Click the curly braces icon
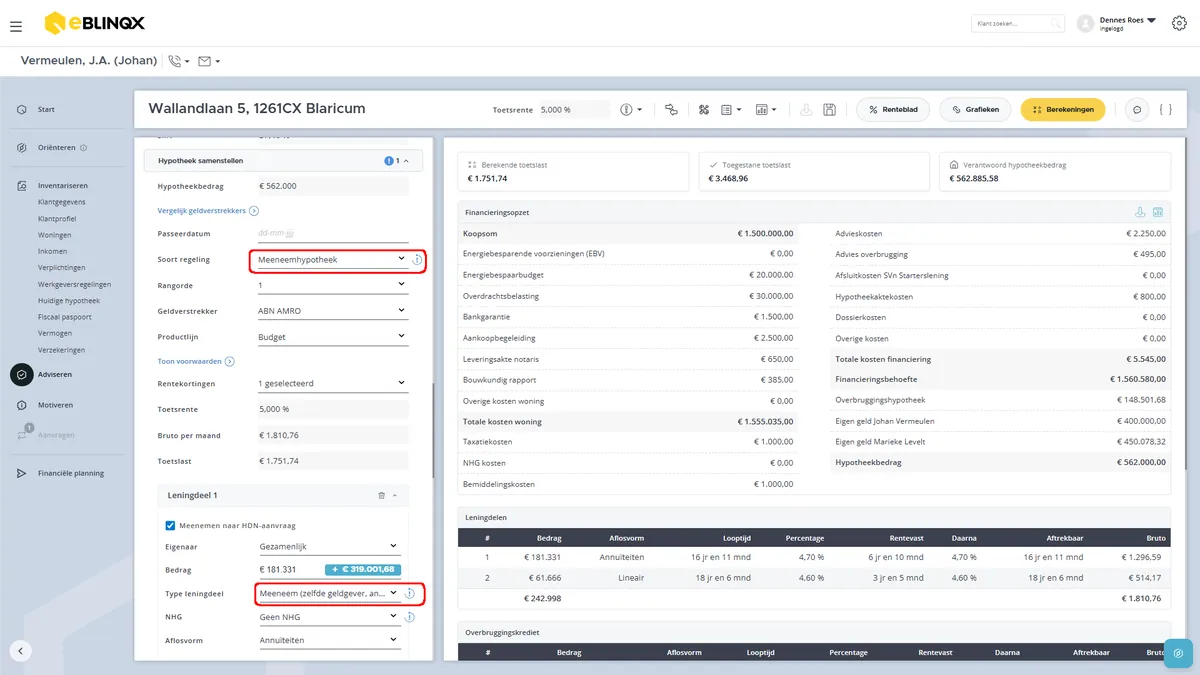The image size is (1200, 675). [x=1166, y=109]
